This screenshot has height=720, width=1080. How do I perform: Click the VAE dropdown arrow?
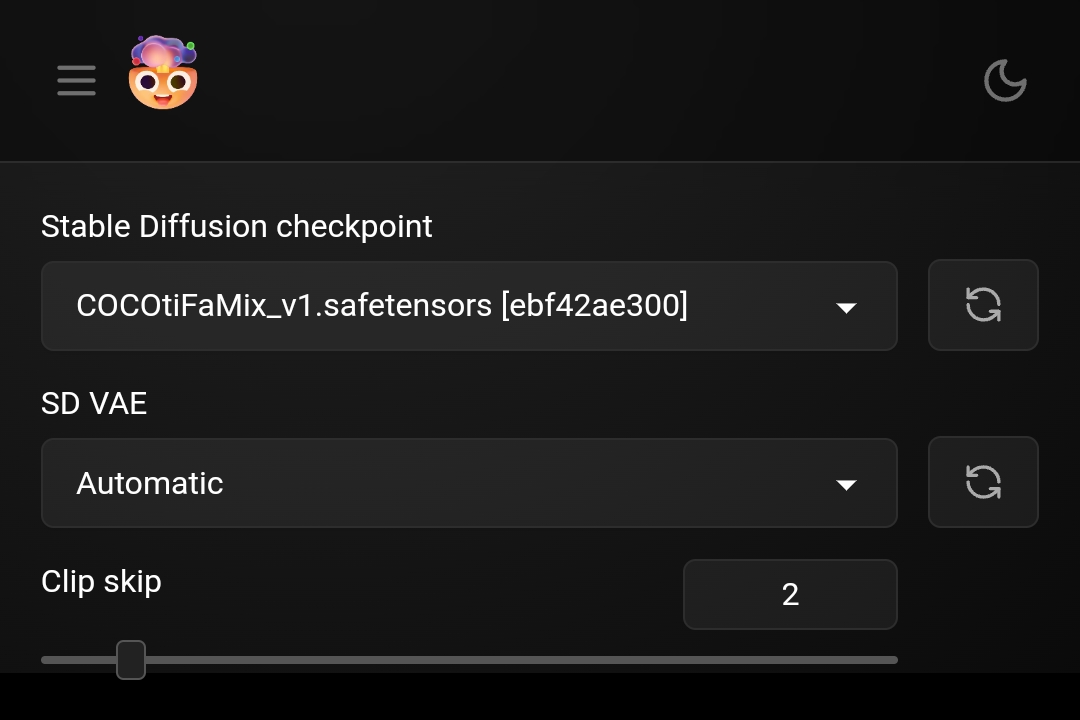[847, 484]
